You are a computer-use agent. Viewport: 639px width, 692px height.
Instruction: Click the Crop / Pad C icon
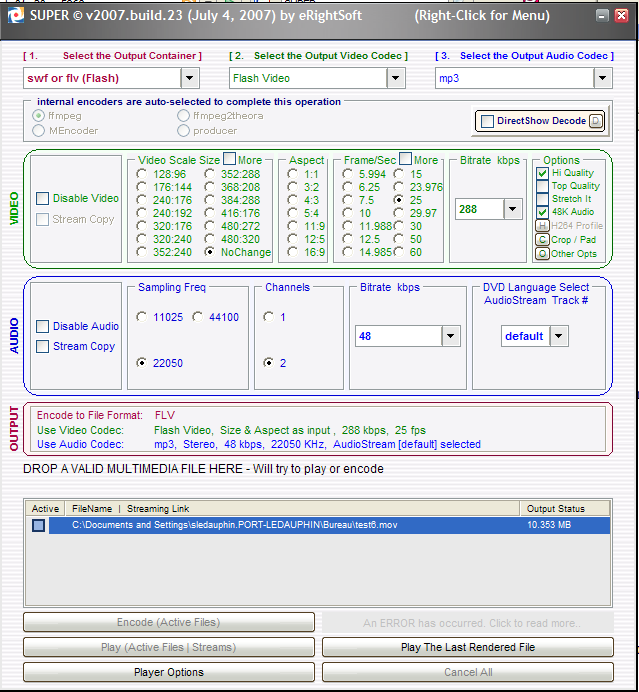click(542, 239)
